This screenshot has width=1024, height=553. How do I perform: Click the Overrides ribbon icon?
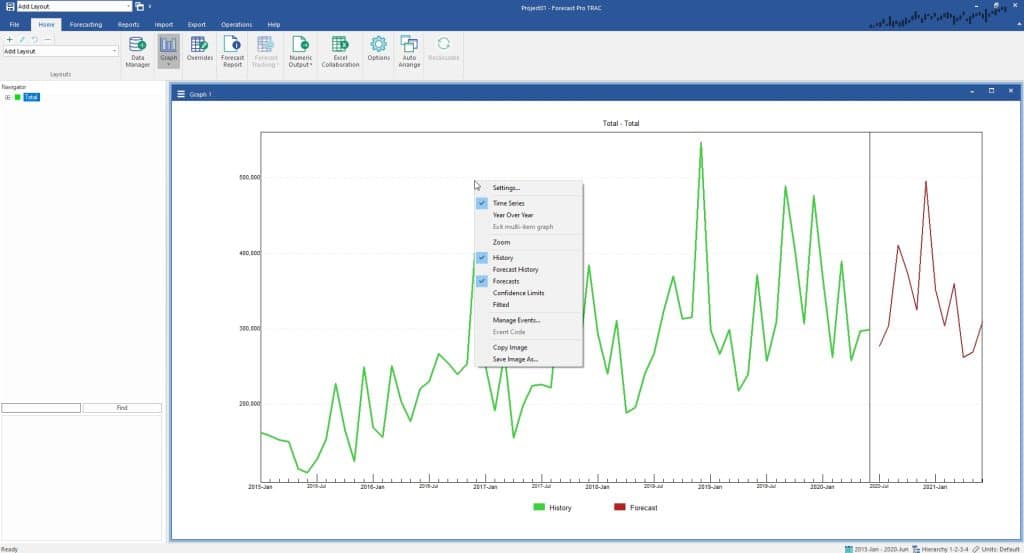pyautogui.click(x=200, y=52)
